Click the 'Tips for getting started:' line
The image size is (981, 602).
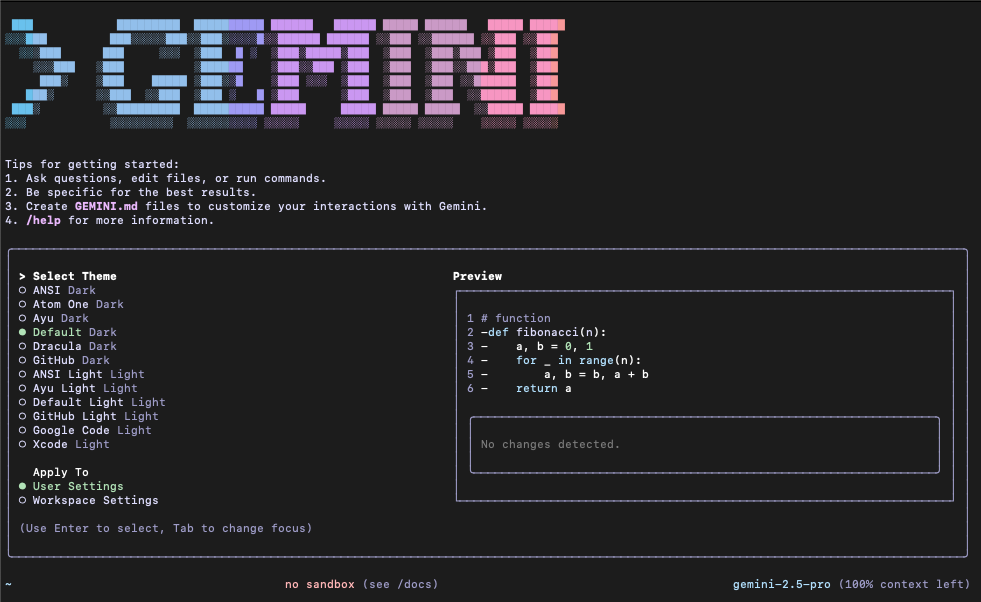pos(92,164)
